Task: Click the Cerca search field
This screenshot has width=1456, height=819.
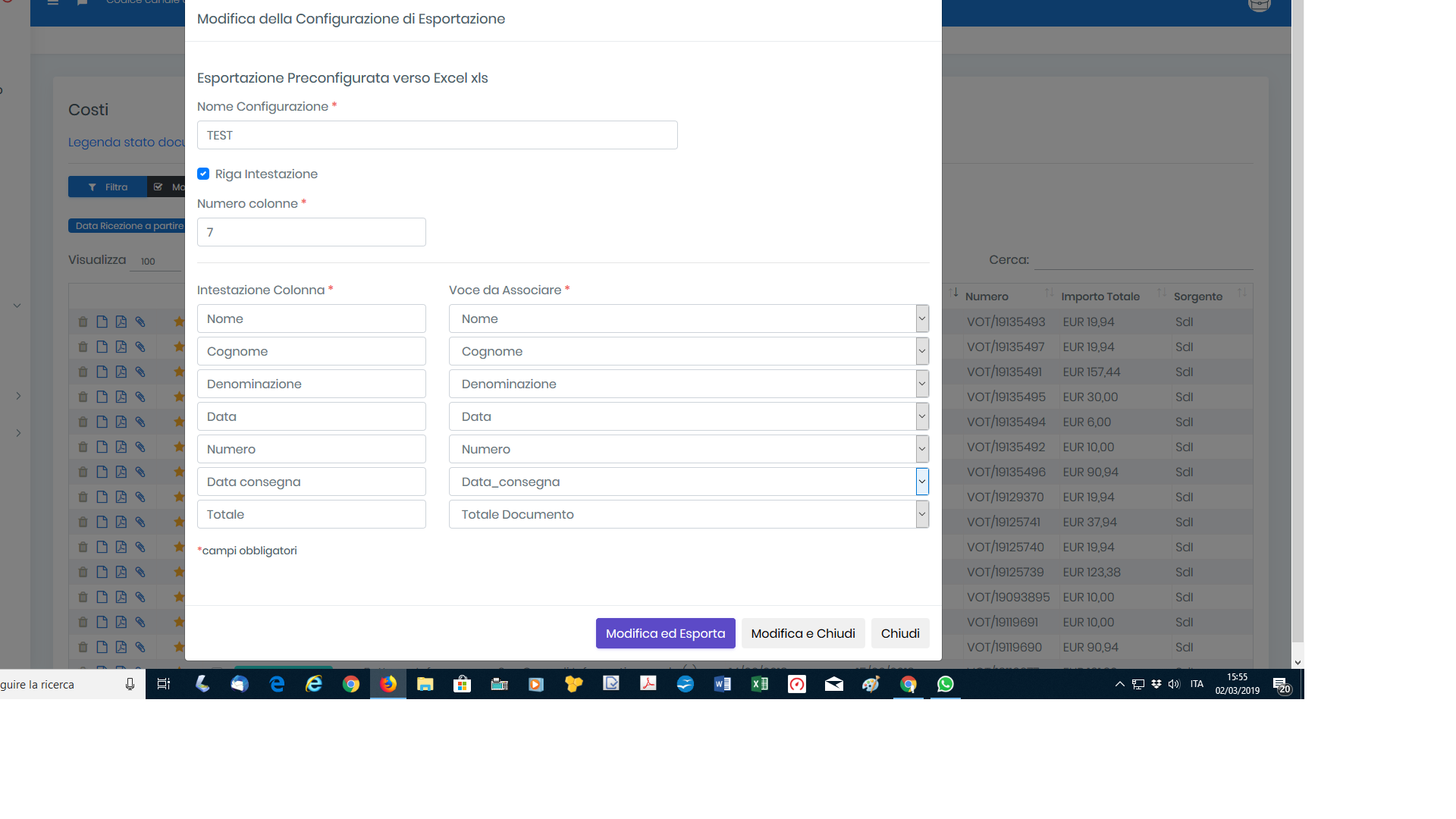Action: [x=1144, y=260]
